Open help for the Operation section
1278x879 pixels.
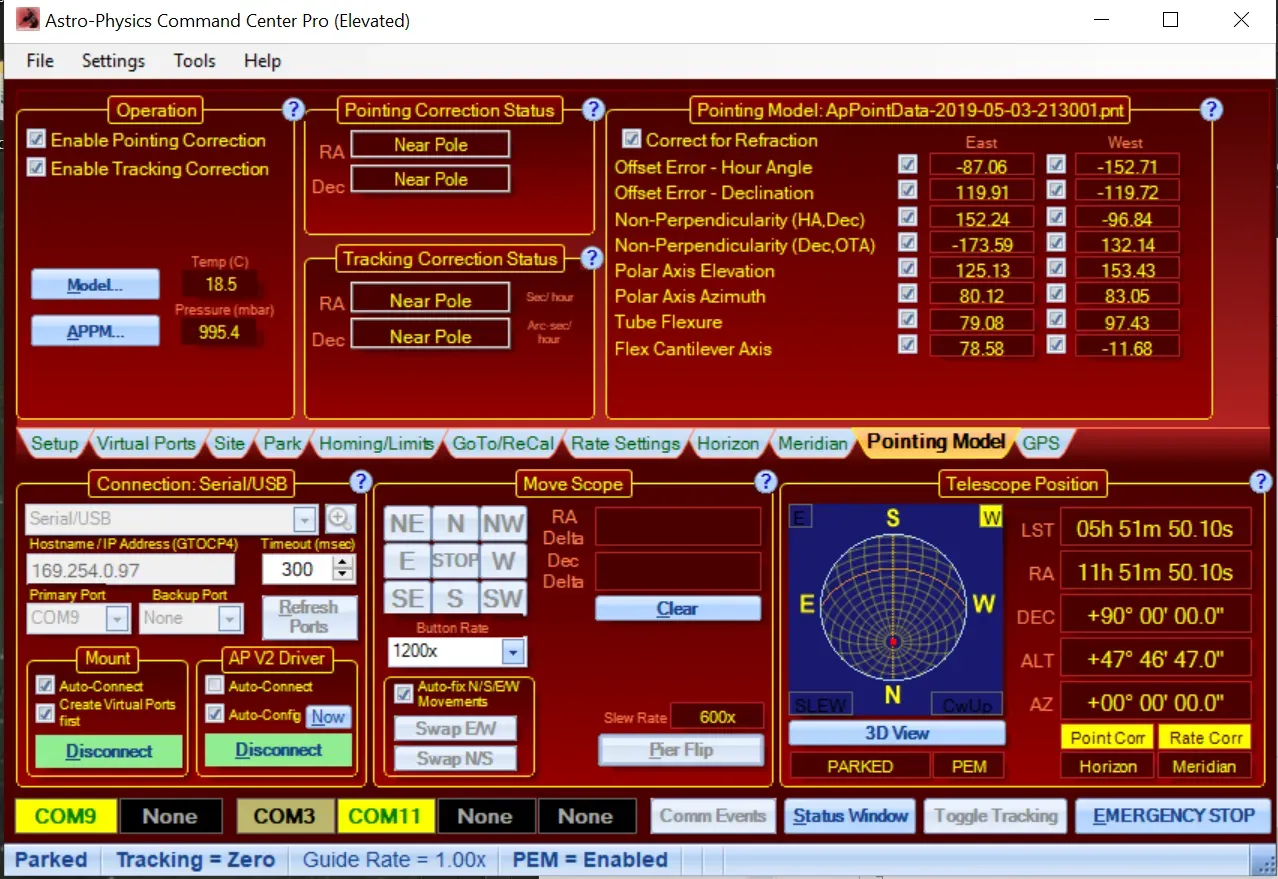[293, 110]
